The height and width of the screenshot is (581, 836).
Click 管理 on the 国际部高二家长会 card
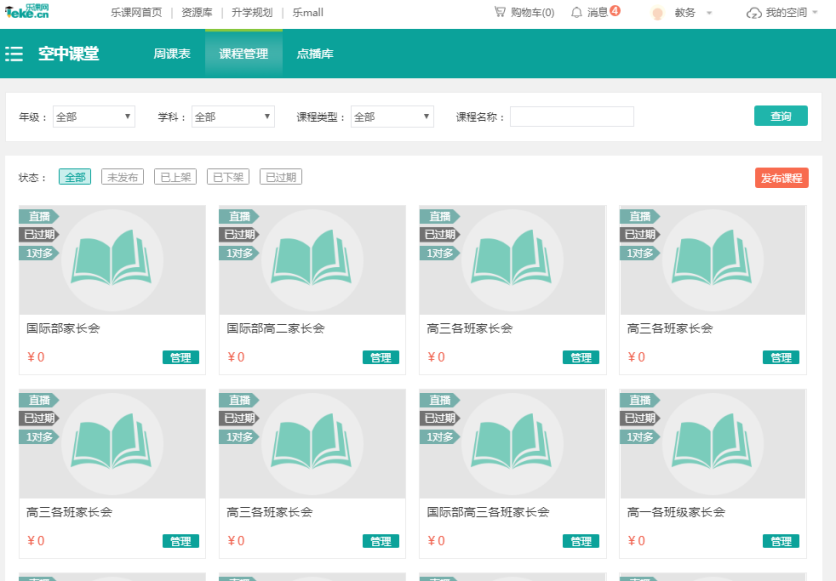(381, 357)
